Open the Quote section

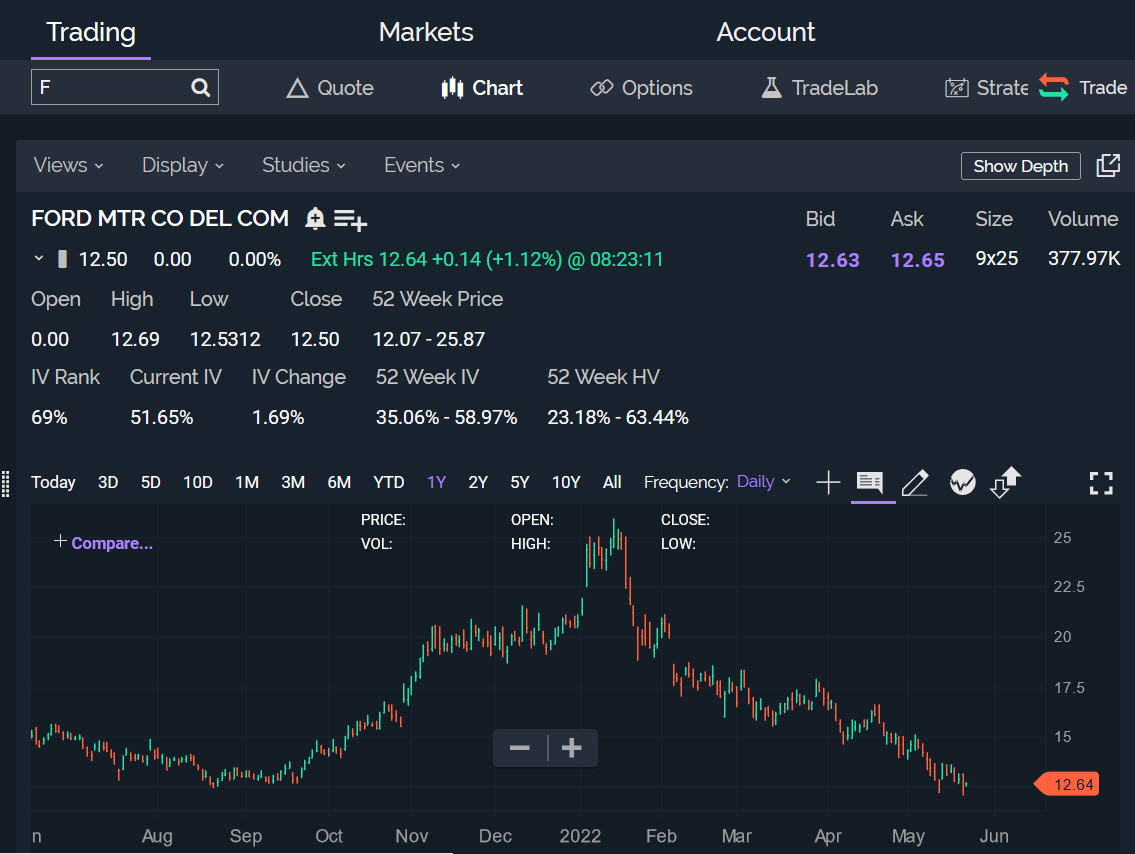pos(330,88)
